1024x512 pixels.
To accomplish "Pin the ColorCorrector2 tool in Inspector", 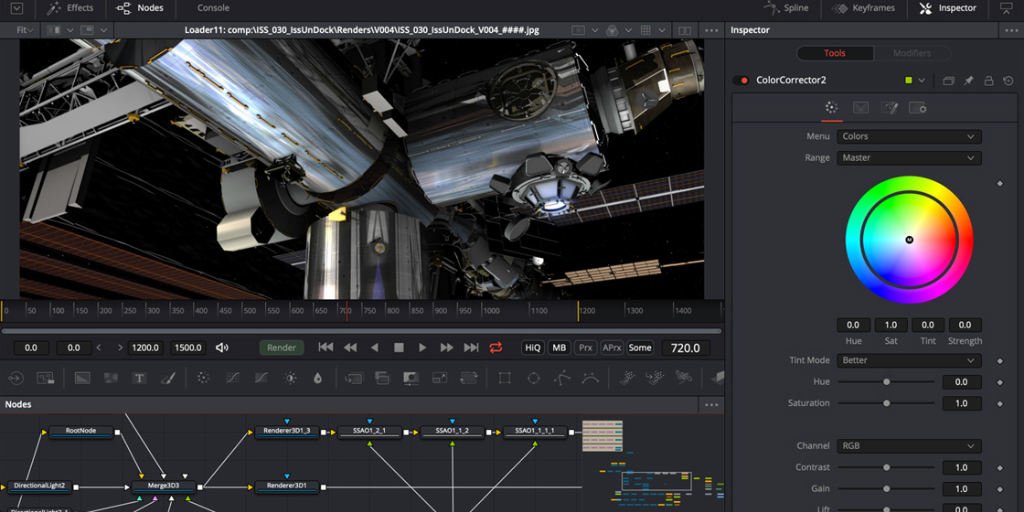I will [969, 80].
